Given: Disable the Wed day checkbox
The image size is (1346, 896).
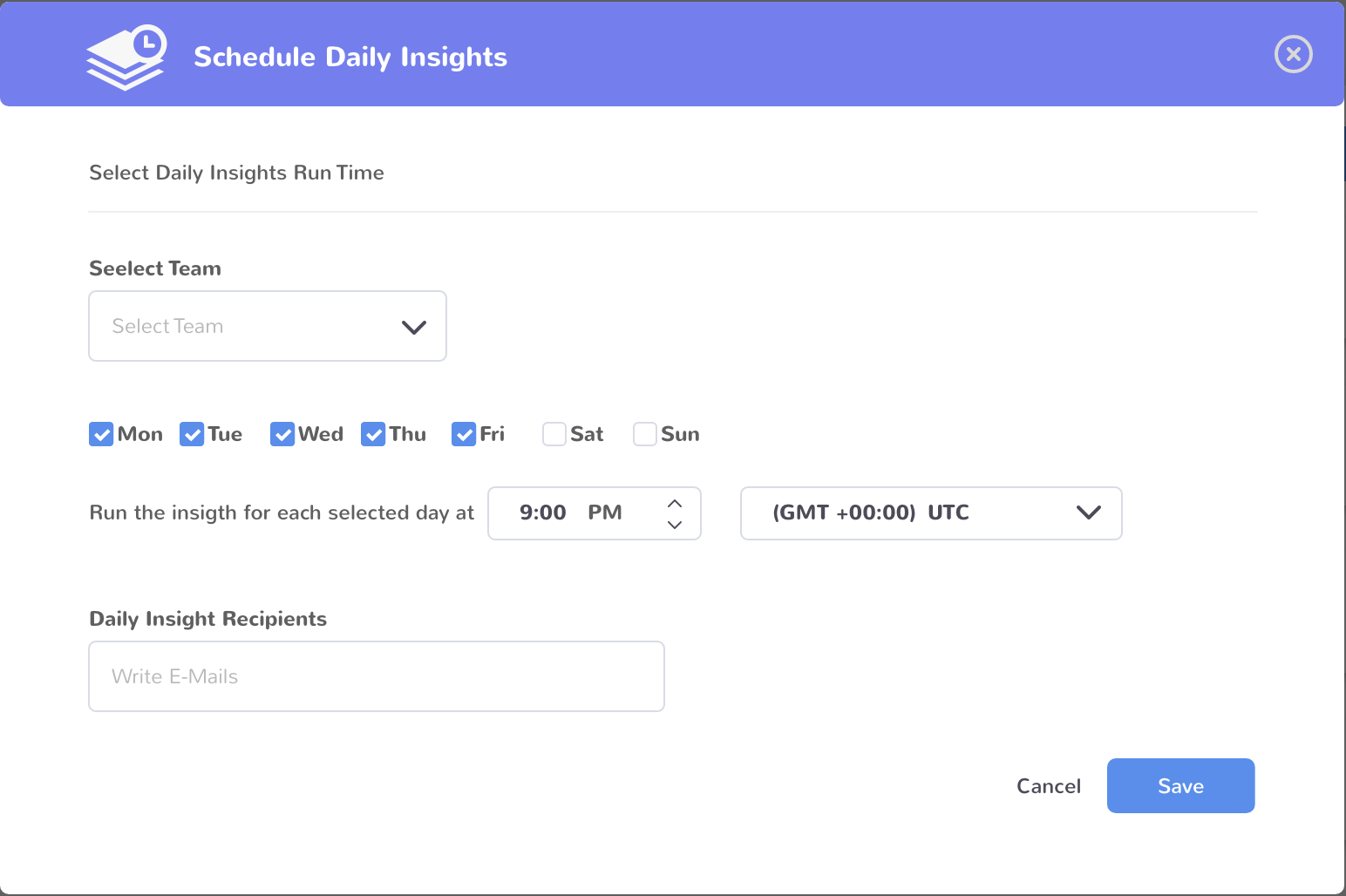Looking at the screenshot, I should click(x=282, y=434).
